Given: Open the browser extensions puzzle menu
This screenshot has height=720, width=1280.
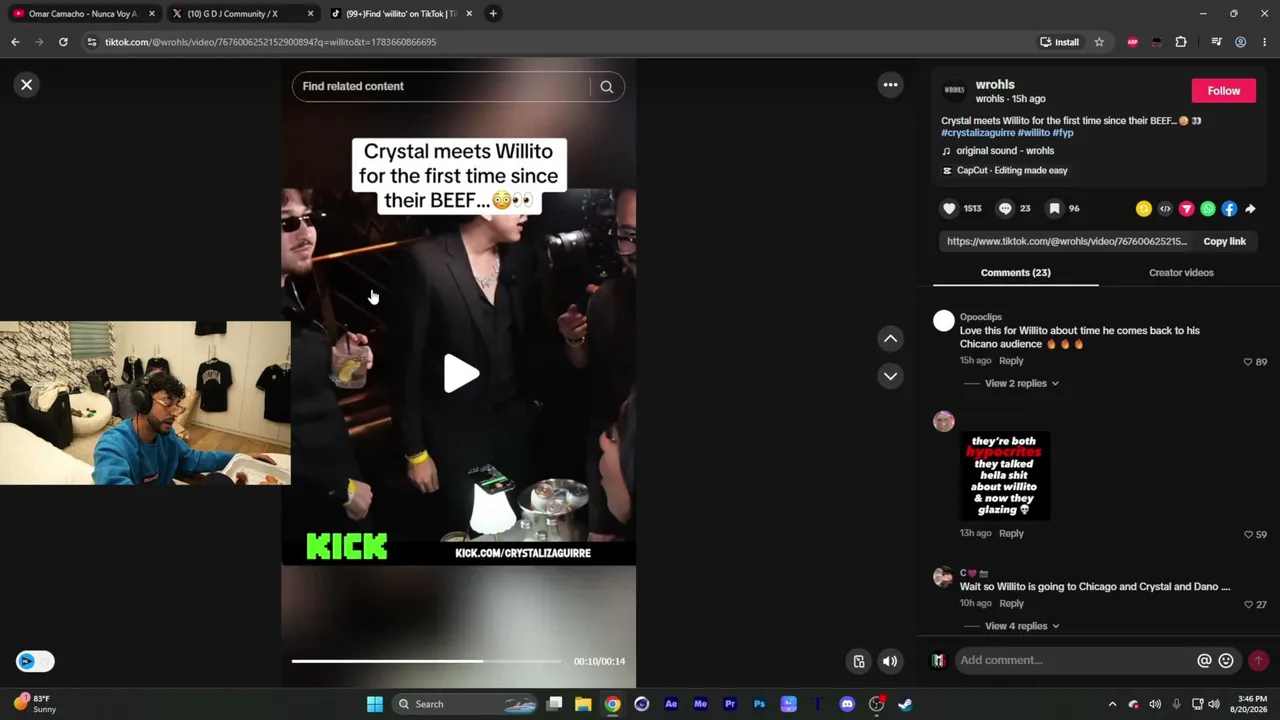Looking at the screenshot, I should pos(1181,42).
